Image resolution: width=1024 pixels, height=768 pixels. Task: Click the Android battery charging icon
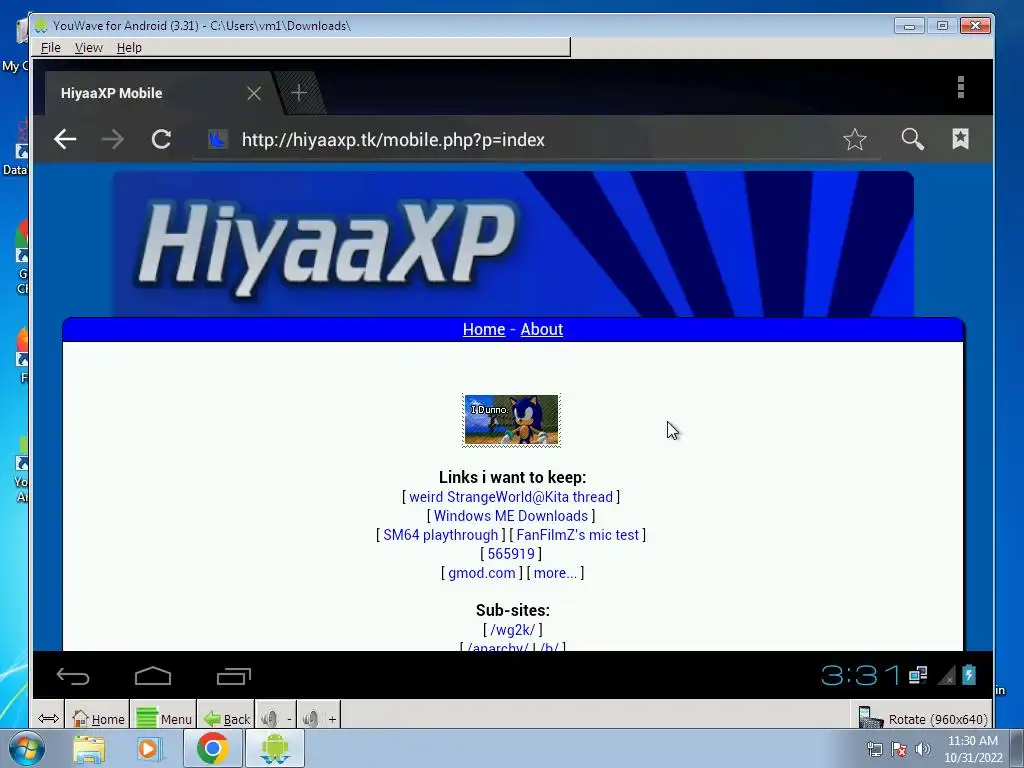pos(969,675)
